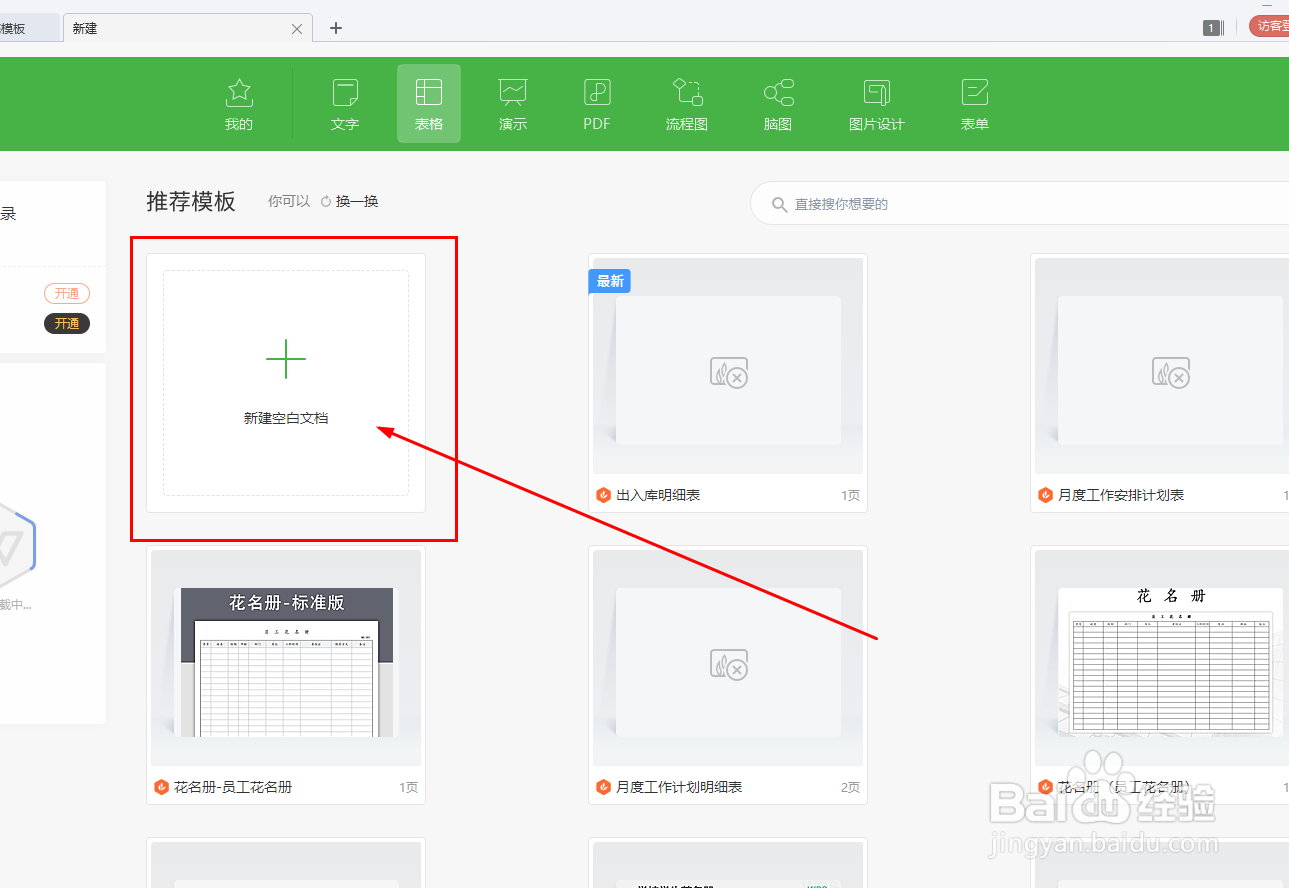Click the dark 开通 button
The height and width of the screenshot is (888, 1289).
pos(67,323)
